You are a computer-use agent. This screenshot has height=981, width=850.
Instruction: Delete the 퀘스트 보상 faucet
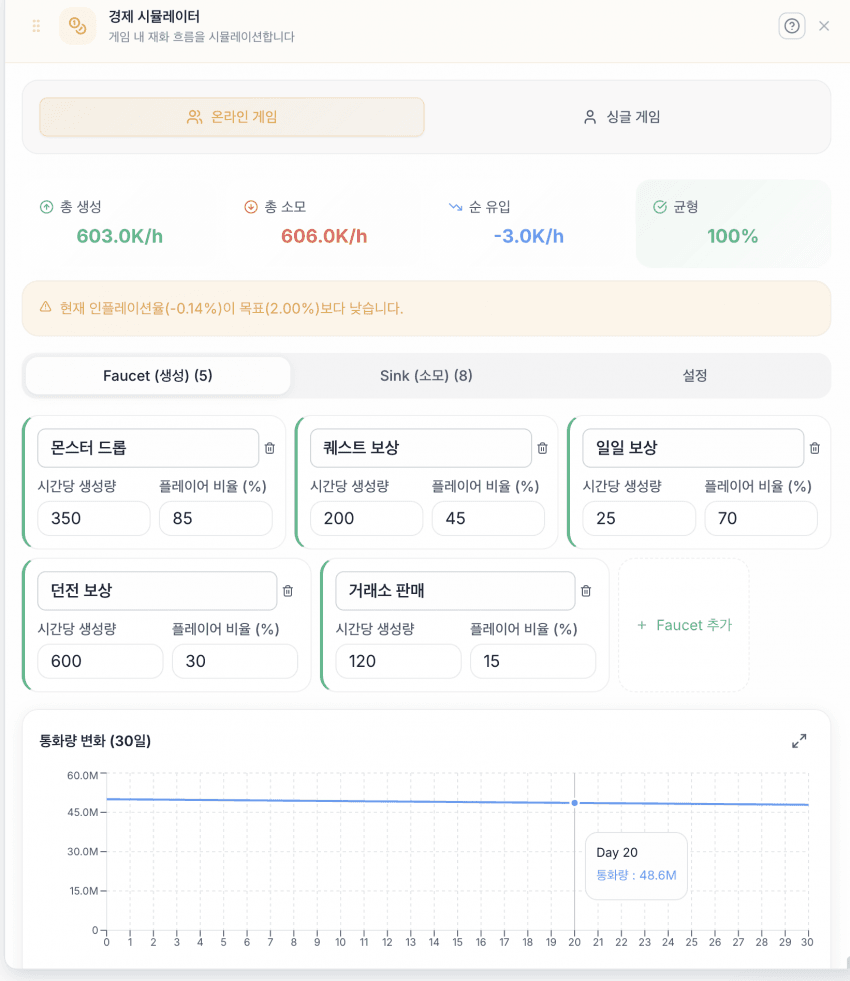(x=542, y=448)
